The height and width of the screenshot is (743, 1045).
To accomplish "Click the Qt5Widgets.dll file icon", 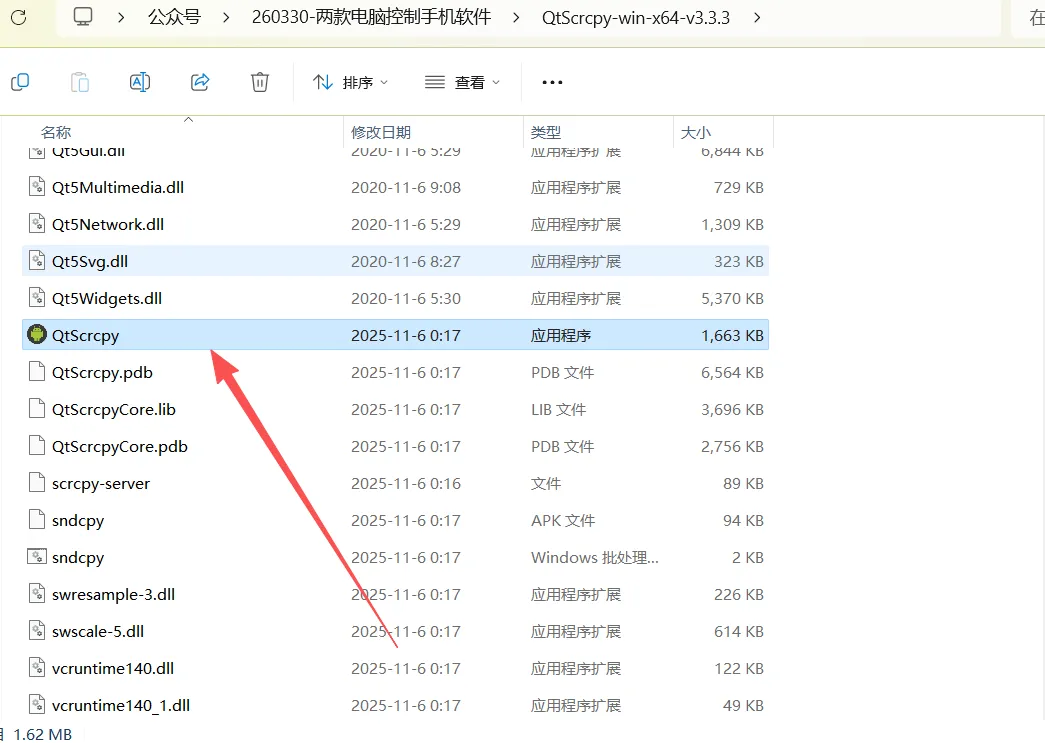I will click(x=37, y=297).
